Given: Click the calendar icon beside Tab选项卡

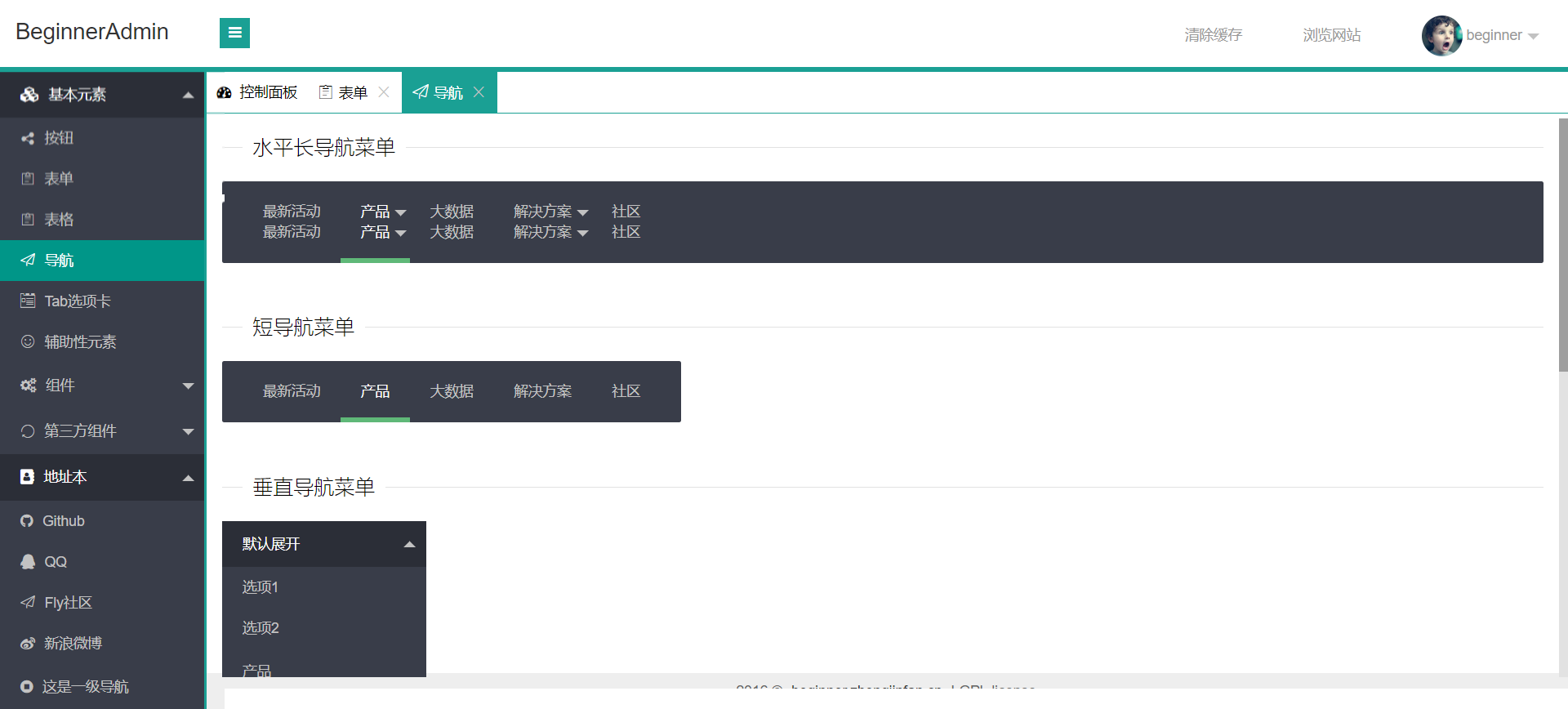Looking at the screenshot, I should (28, 301).
